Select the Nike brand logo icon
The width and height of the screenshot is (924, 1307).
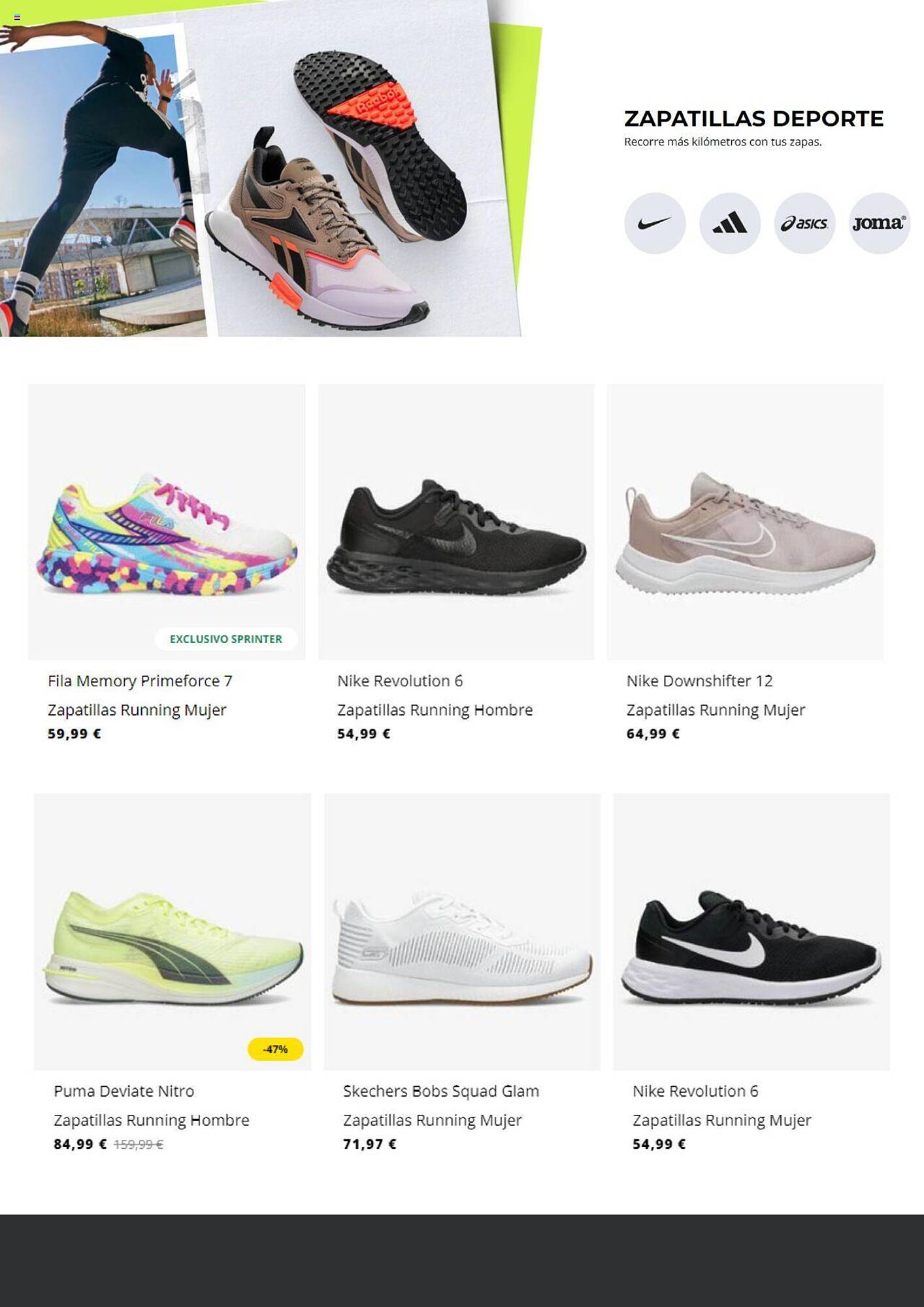point(655,223)
